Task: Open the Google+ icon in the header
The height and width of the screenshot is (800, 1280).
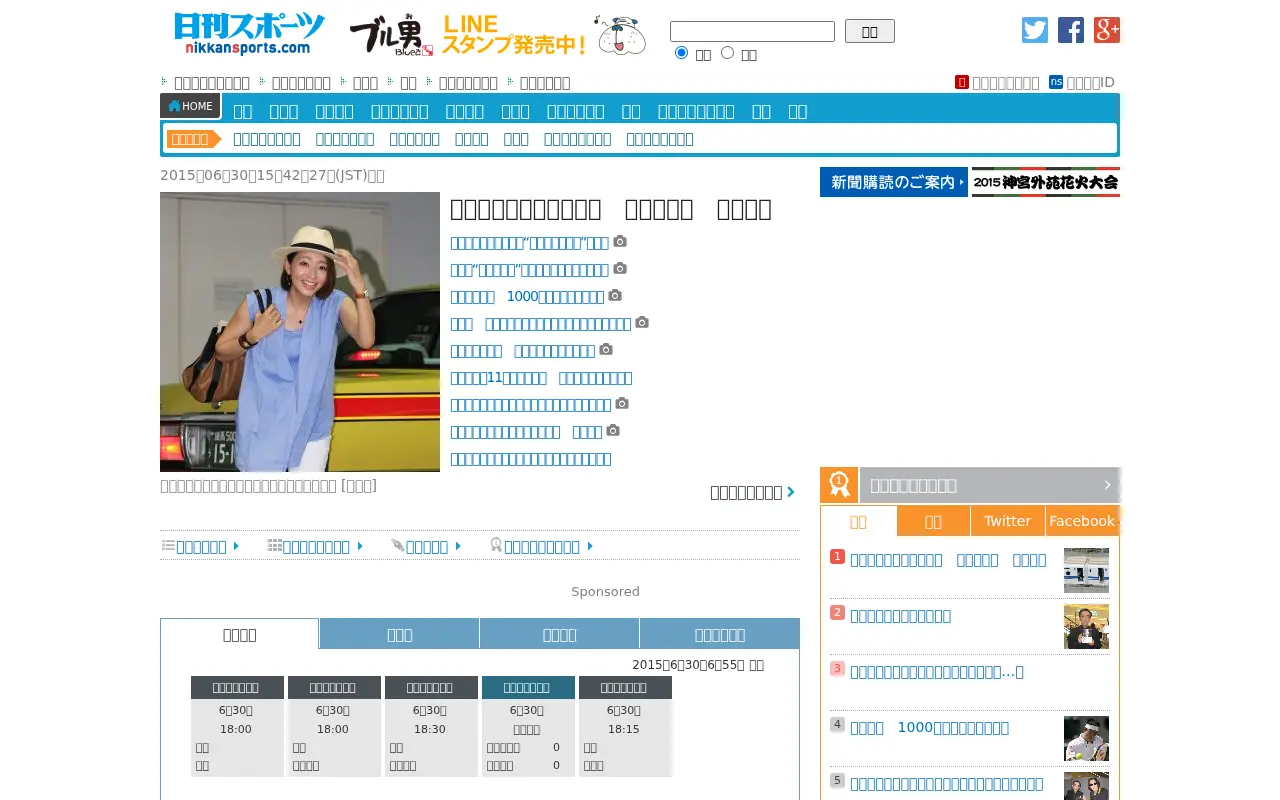Action: 1107,30
